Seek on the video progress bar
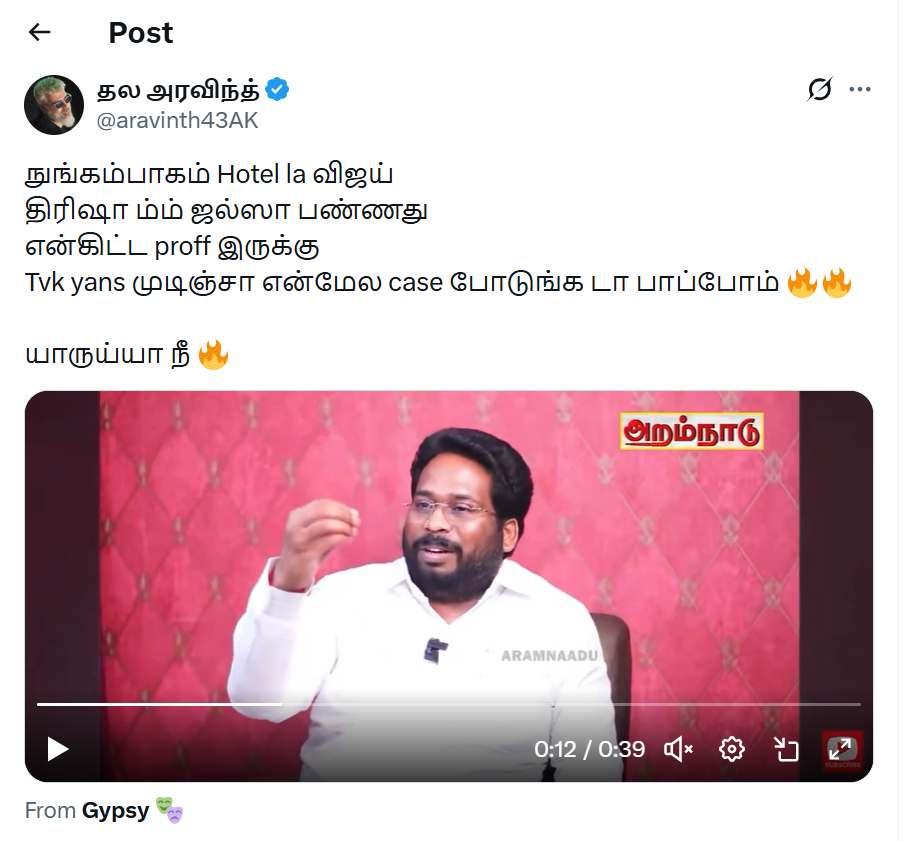The height and width of the screenshot is (841, 917). 449,704
